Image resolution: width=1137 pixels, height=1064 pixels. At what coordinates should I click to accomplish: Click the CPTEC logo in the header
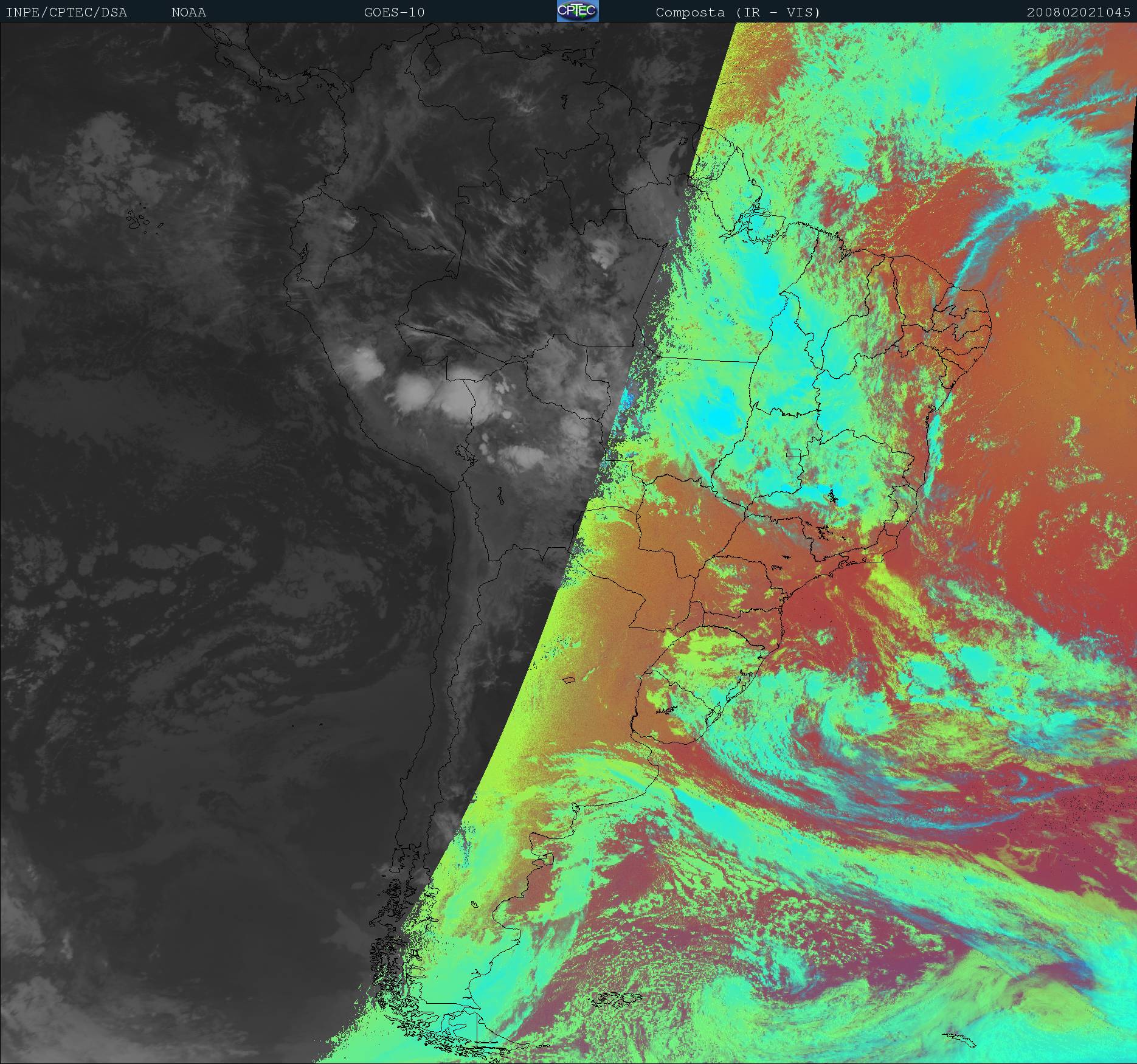[x=578, y=11]
